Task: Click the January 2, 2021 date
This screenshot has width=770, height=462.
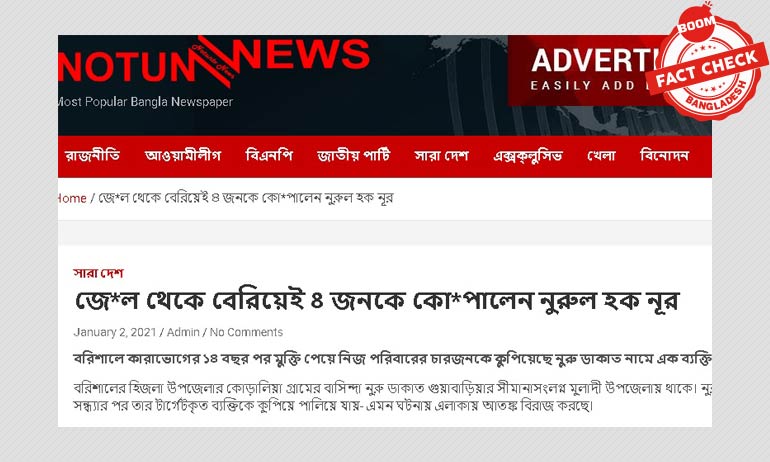Action: 115,332
